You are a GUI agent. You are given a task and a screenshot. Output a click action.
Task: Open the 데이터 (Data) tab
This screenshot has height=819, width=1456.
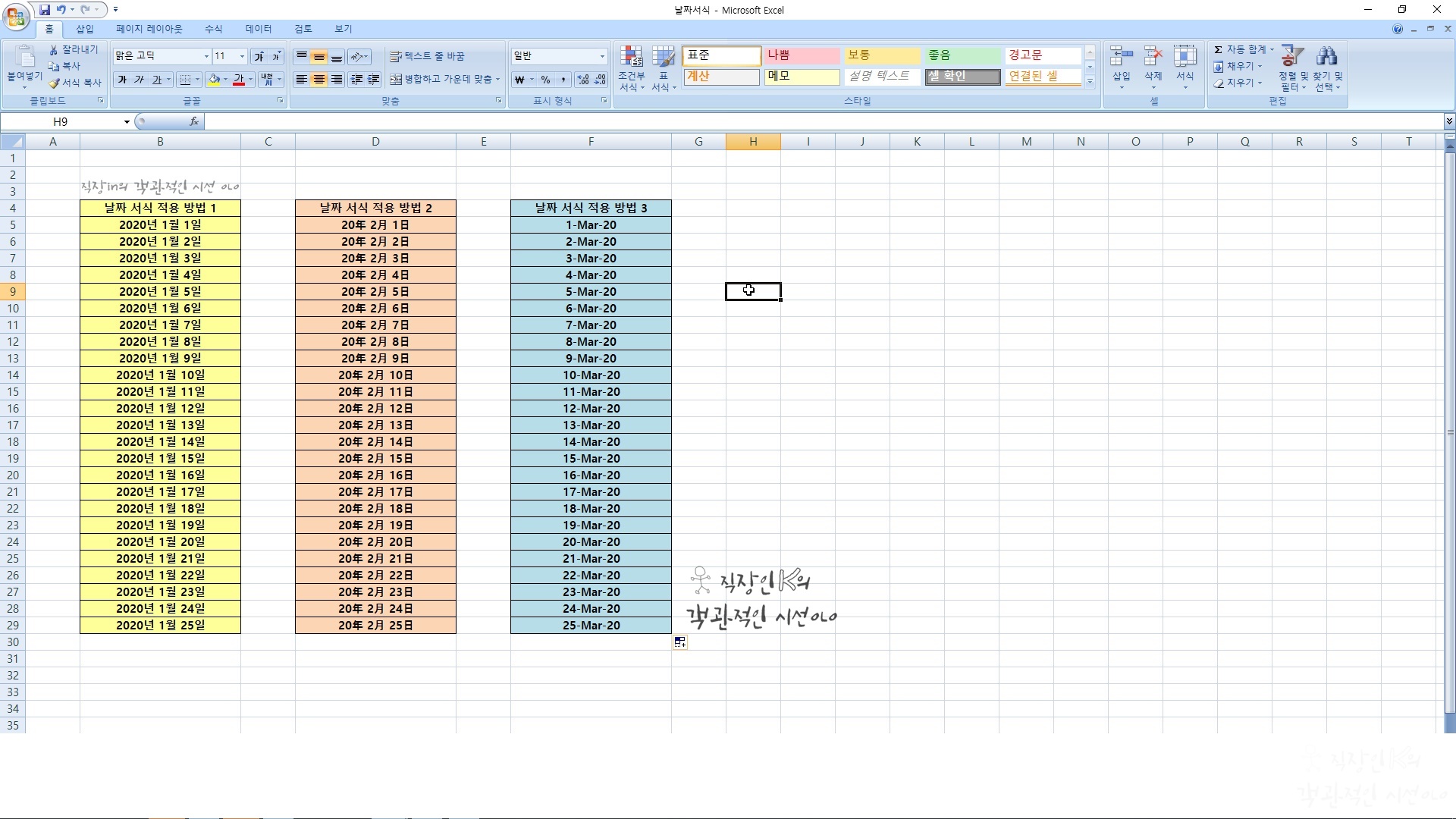(258, 29)
